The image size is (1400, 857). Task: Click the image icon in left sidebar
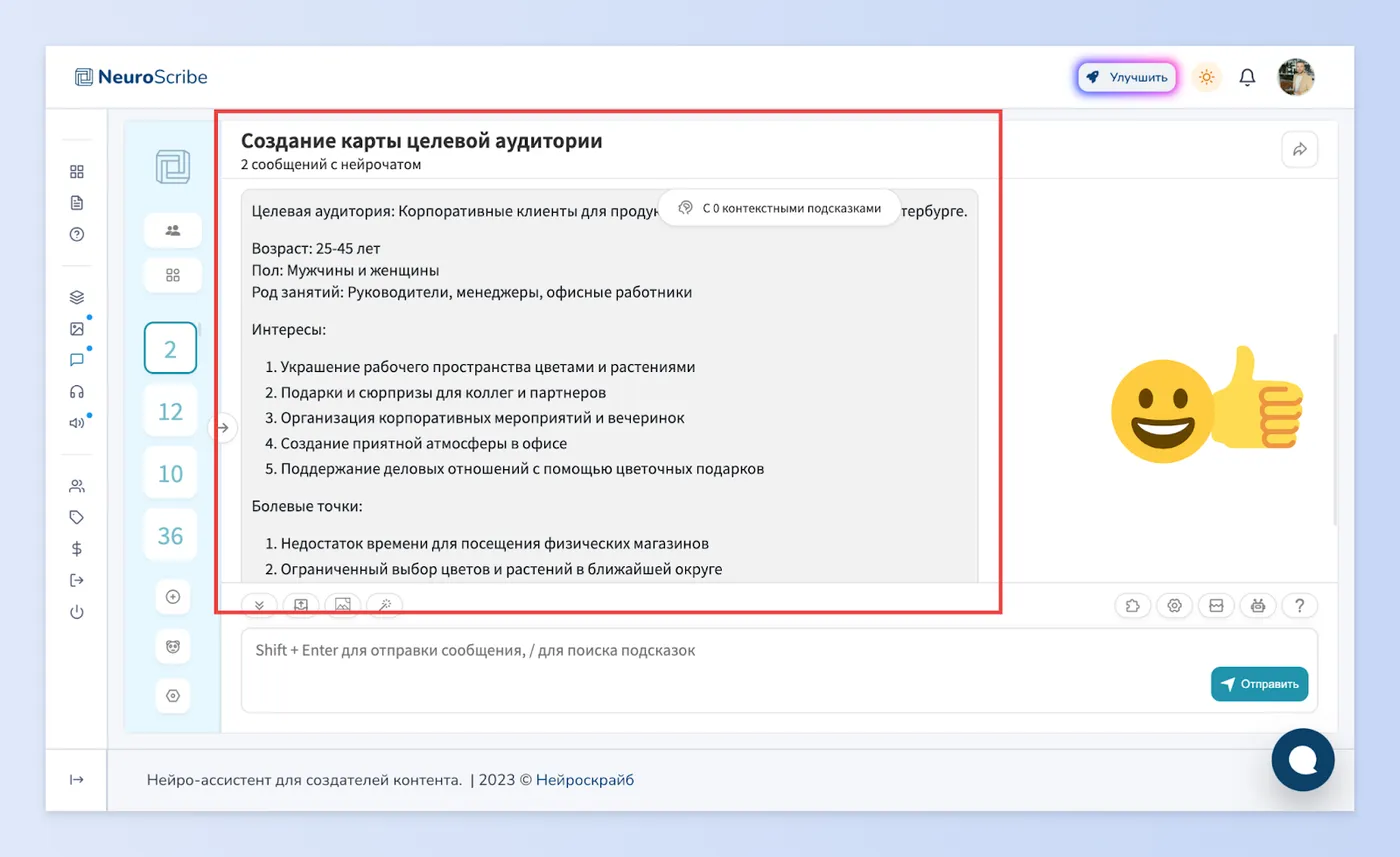pyautogui.click(x=77, y=328)
